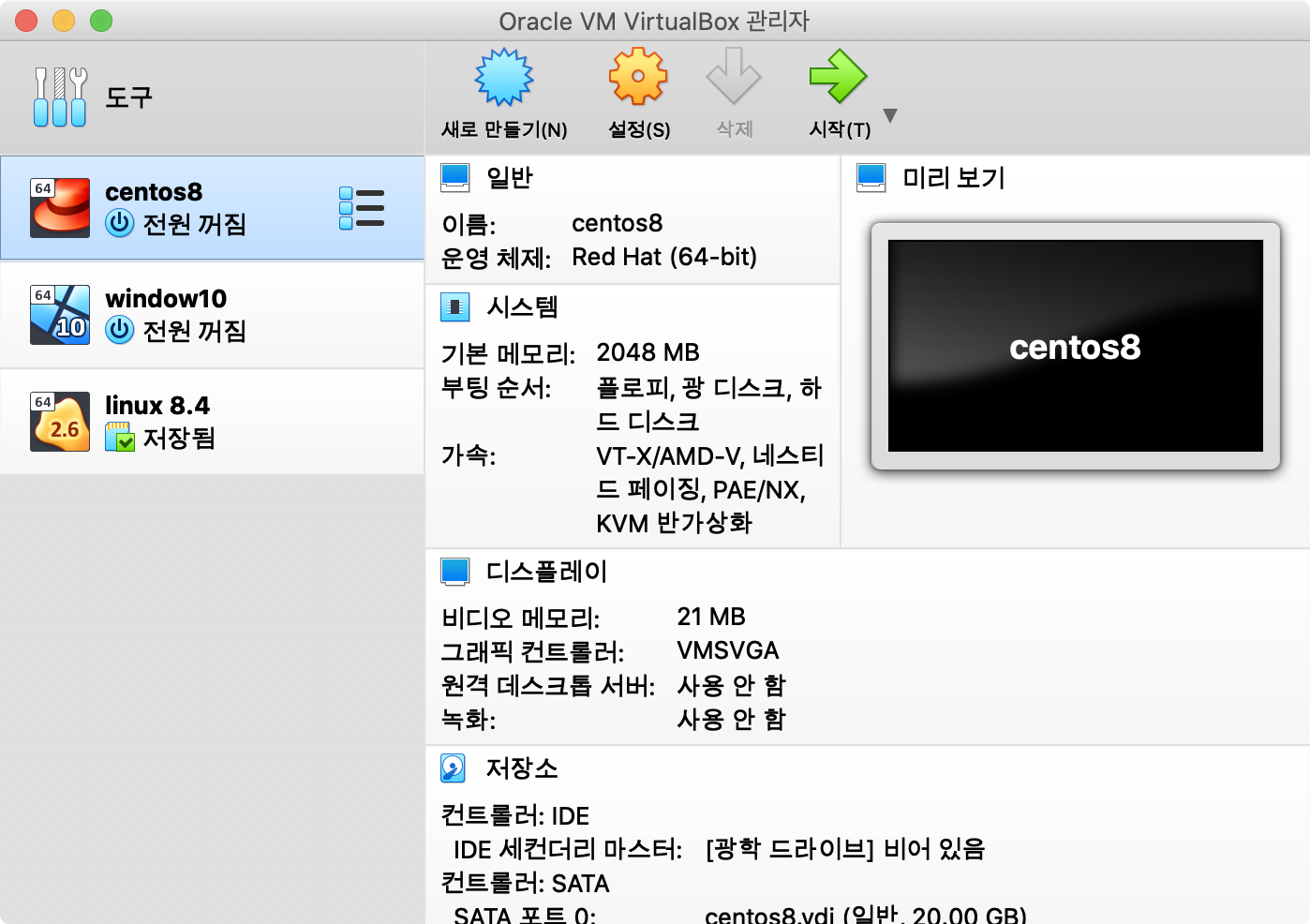Click the name value centos8 in 일반
The height and width of the screenshot is (924, 1310).
[x=618, y=223]
